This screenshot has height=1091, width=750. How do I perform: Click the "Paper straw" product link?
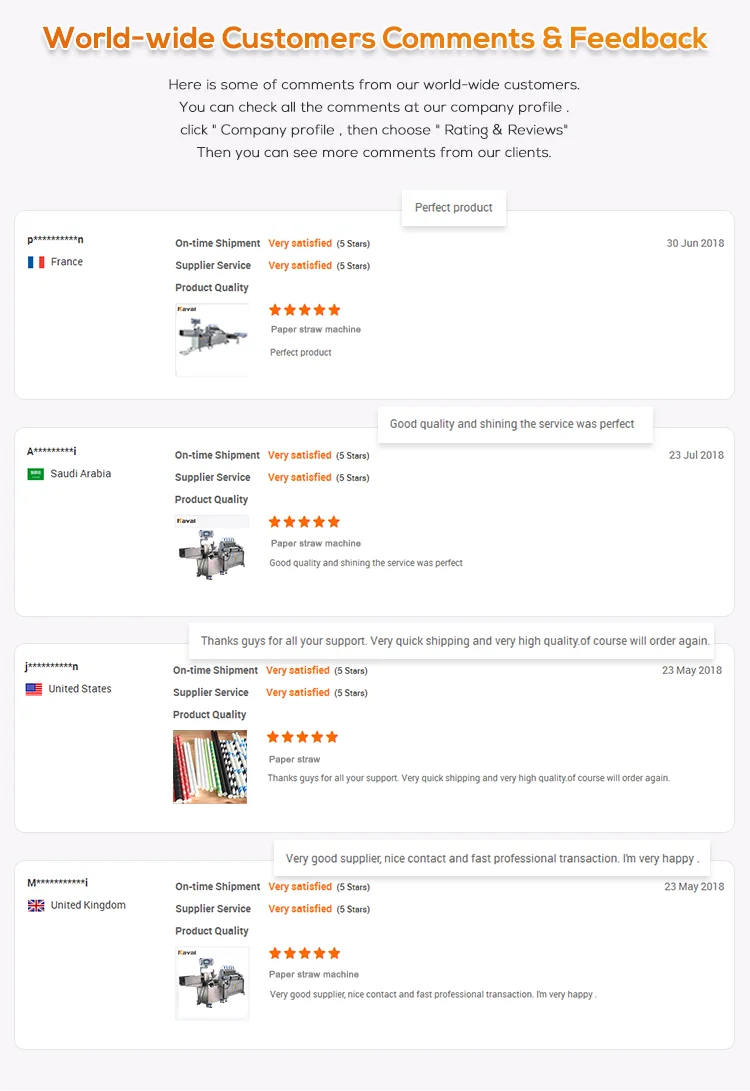(294, 760)
